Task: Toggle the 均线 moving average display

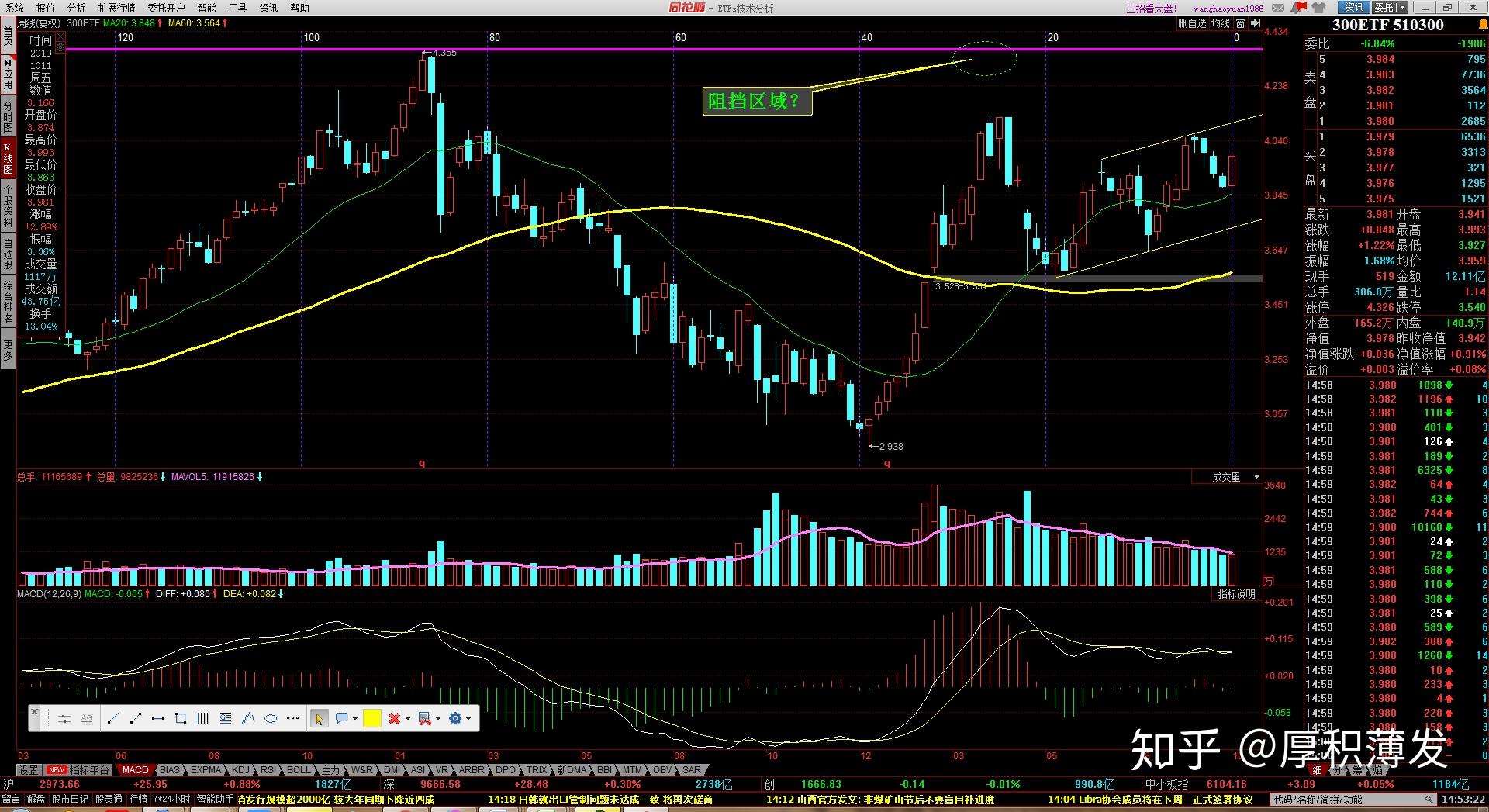Action: pyautogui.click(x=1221, y=23)
